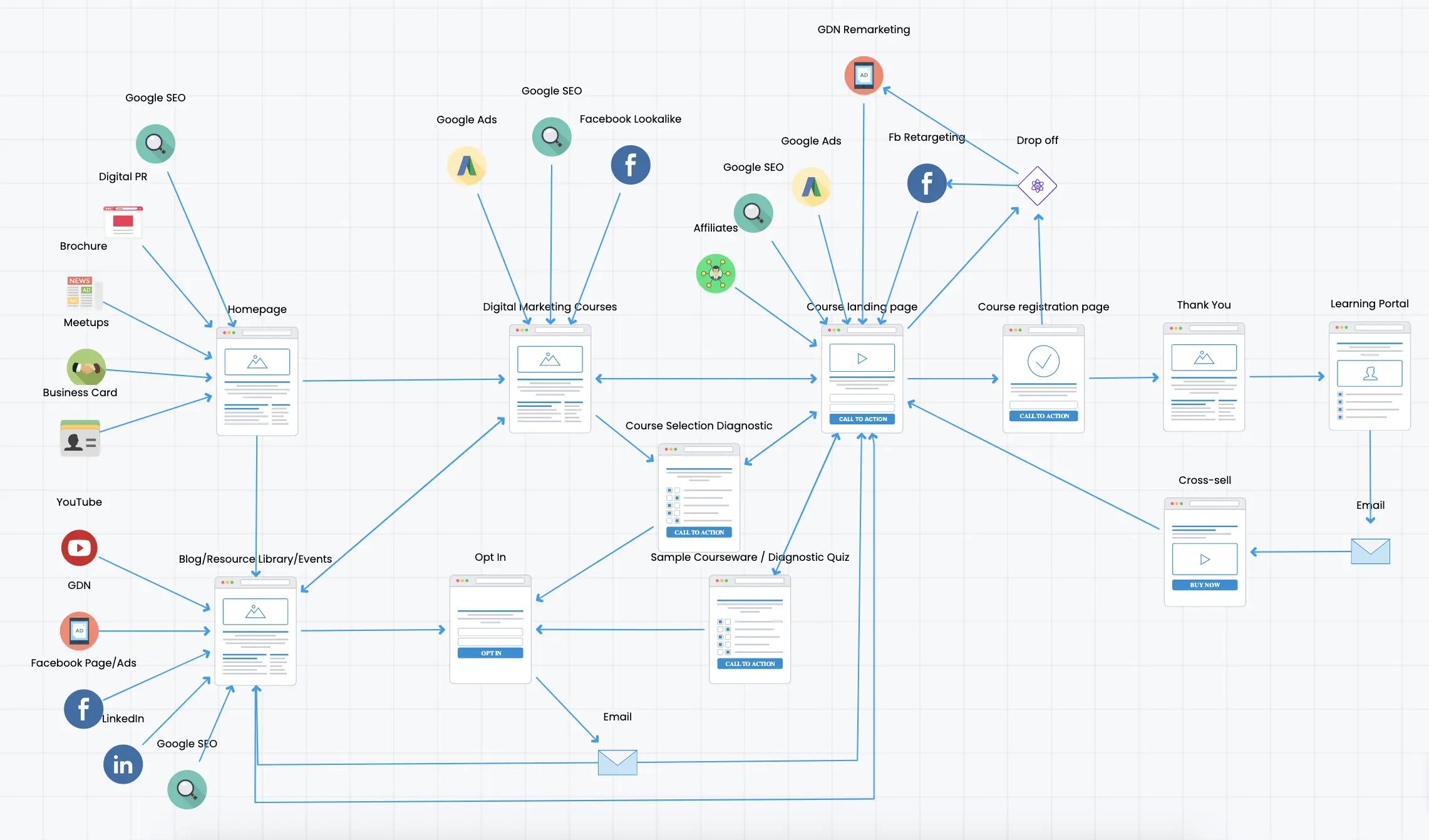Viewport: 1429px width, 840px height.
Task: Click CALL TO ACTION on Course landing page
Action: (x=862, y=419)
